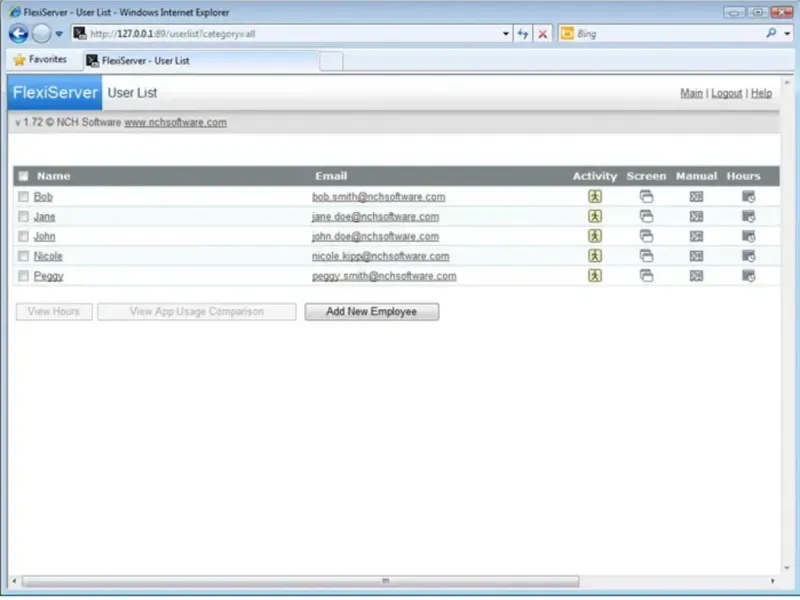Toggle the select-all checkbox in Name header
This screenshot has height=600, width=800.
(x=23, y=176)
